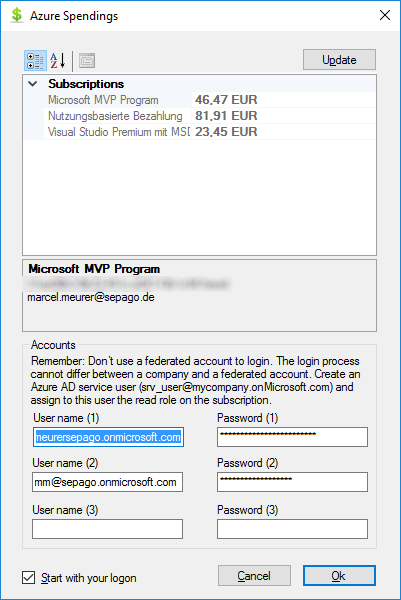This screenshot has height=600, width=401.
Task: Focus the empty Password (3) field
Action: [x=292, y=529]
